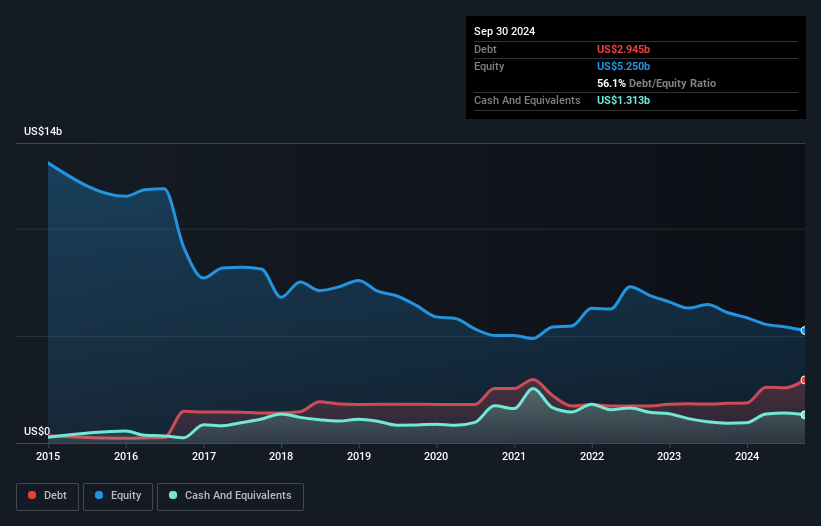The width and height of the screenshot is (821, 526).
Task: Click the 56.1% Debt/Equity Ratio text
Action: (656, 83)
